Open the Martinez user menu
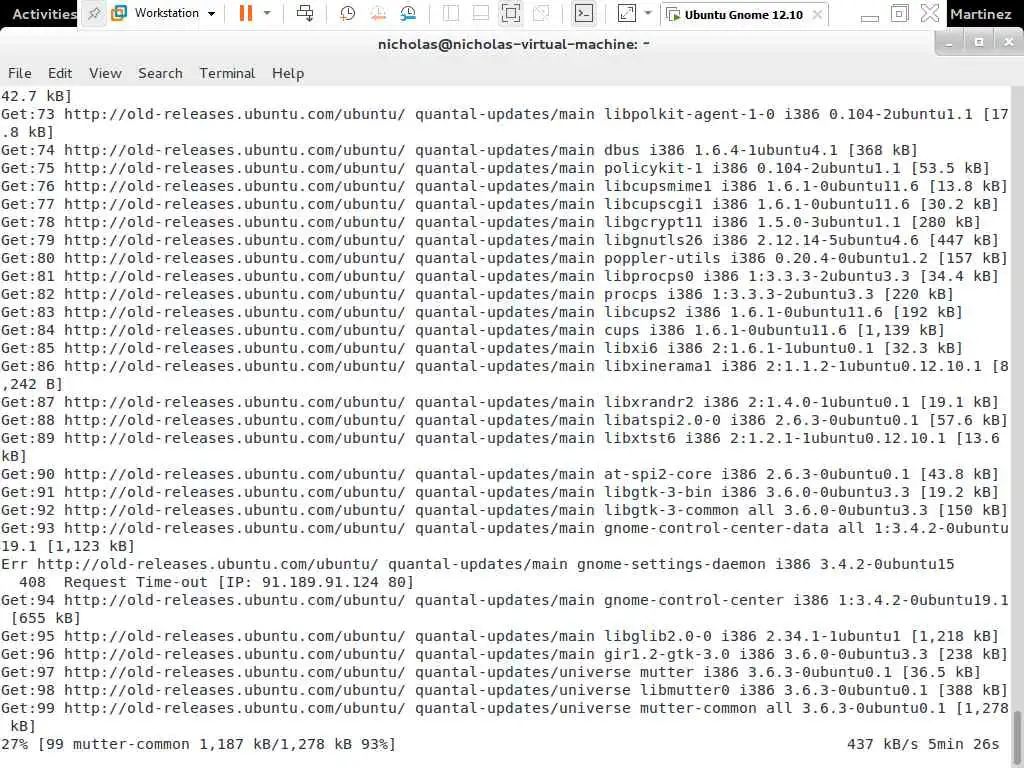This screenshot has width=1024, height=768. [x=980, y=14]
